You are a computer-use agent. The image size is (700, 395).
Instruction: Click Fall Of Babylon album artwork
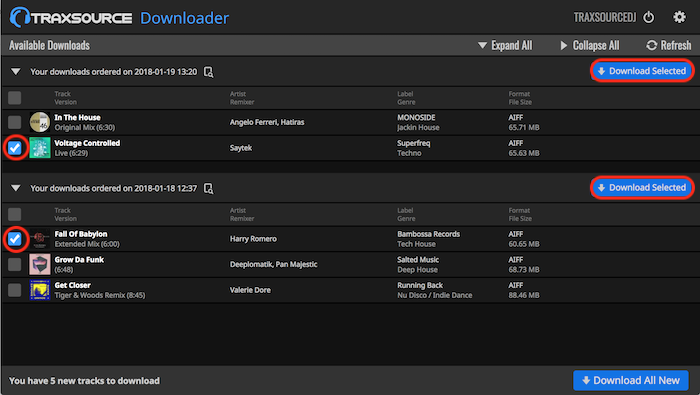40,239
